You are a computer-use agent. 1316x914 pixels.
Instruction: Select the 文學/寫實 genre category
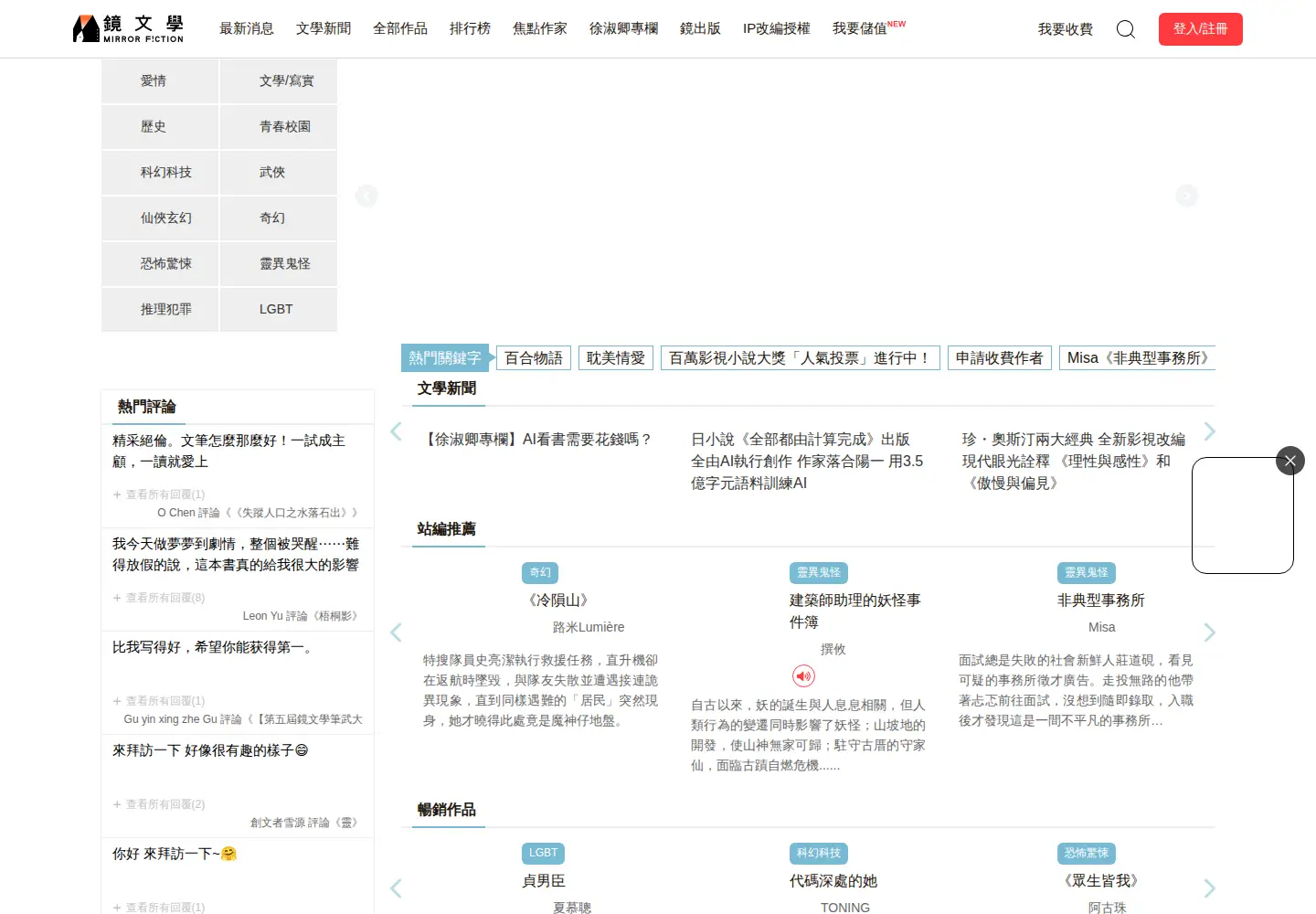point(279,80)
